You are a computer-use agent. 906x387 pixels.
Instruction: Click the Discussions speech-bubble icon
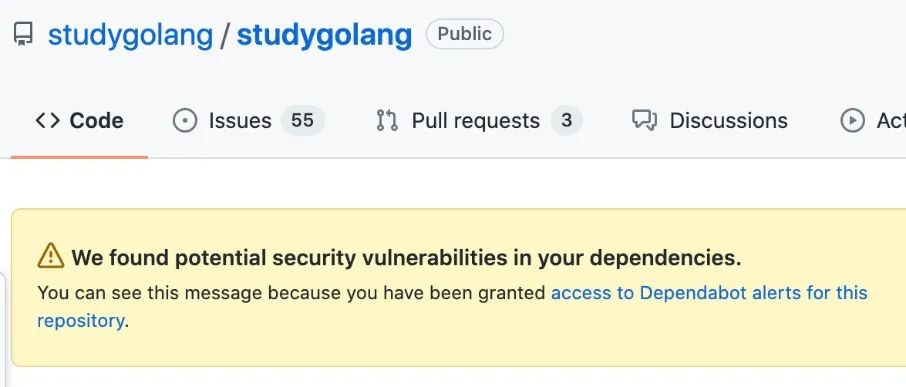pos(644,121)
